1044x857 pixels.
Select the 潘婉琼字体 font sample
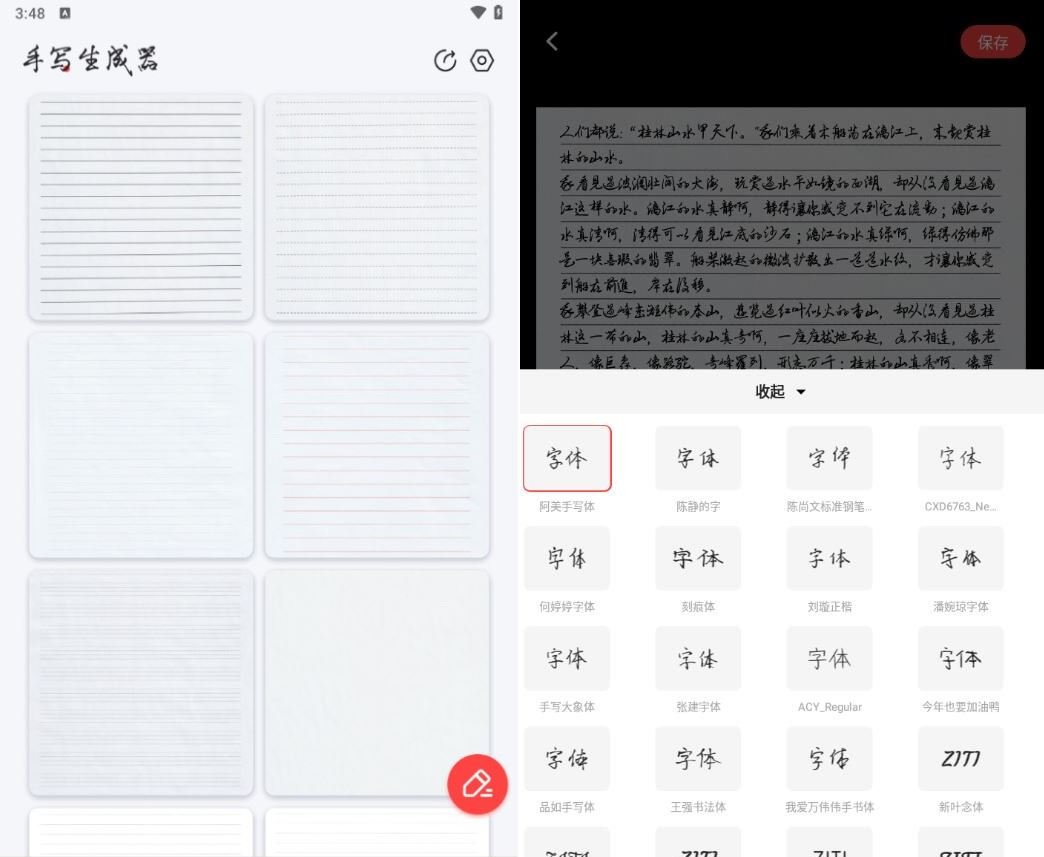[x=960, y=558]
